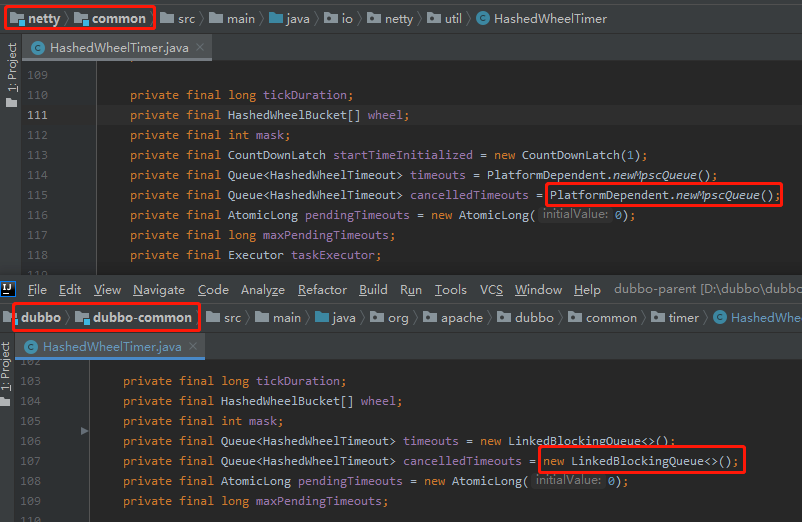Click the HashedWhe class breadcrumb in dubbo window
Screen dimensions: 802x522
tap(758, 317)
